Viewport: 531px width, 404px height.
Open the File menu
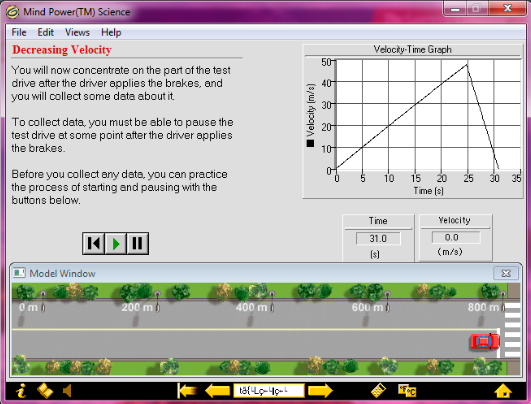click(19, 33)
